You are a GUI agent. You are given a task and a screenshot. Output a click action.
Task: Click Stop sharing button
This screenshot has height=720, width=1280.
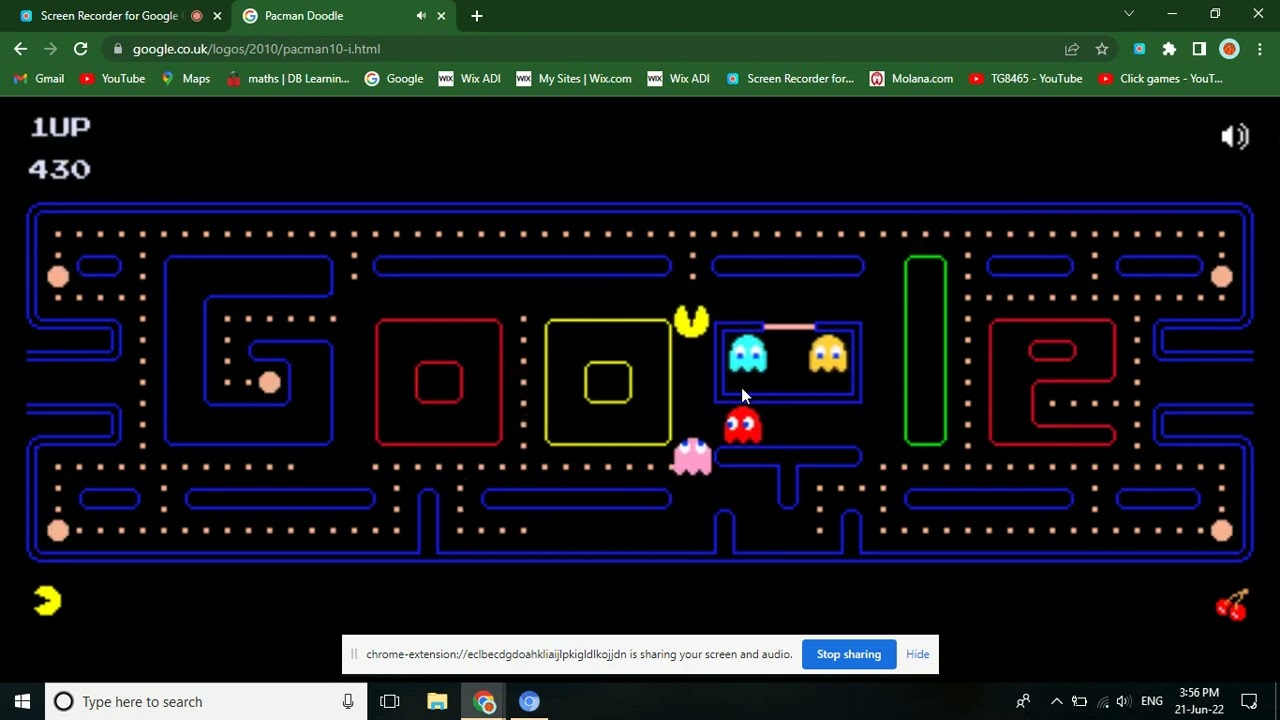pos(849,655)
